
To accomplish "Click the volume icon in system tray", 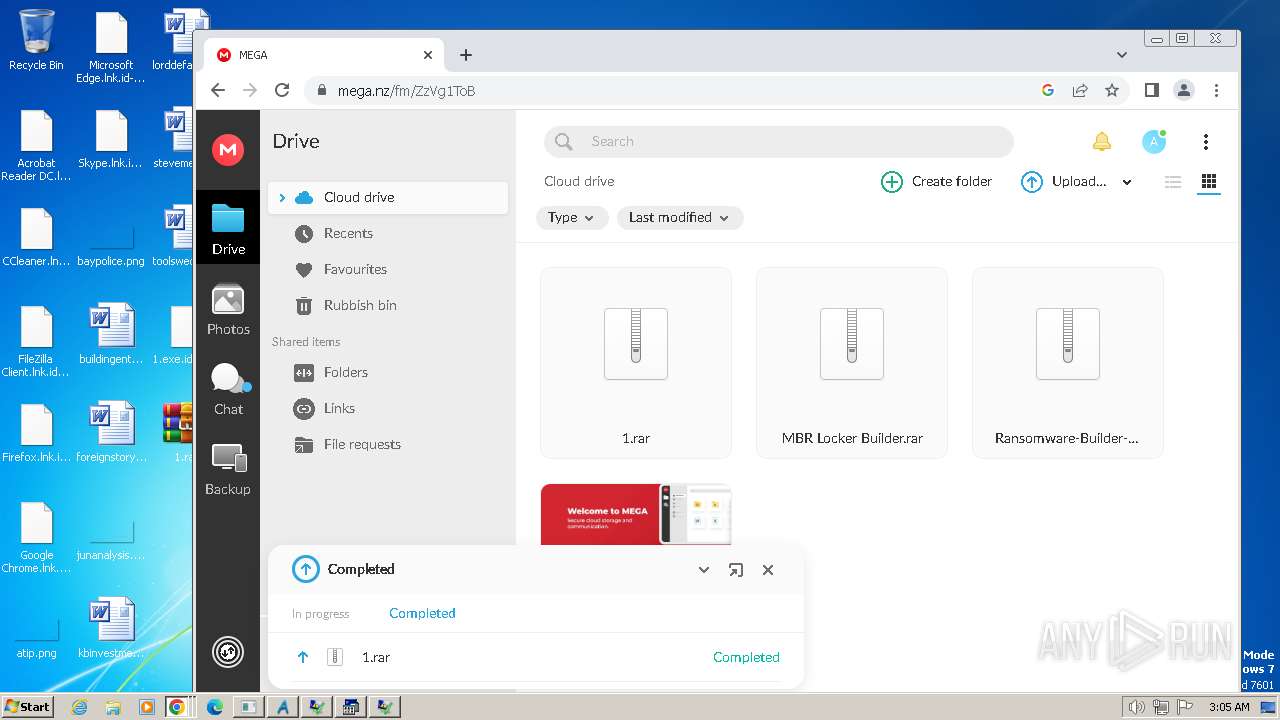I will click(1136, 707).
